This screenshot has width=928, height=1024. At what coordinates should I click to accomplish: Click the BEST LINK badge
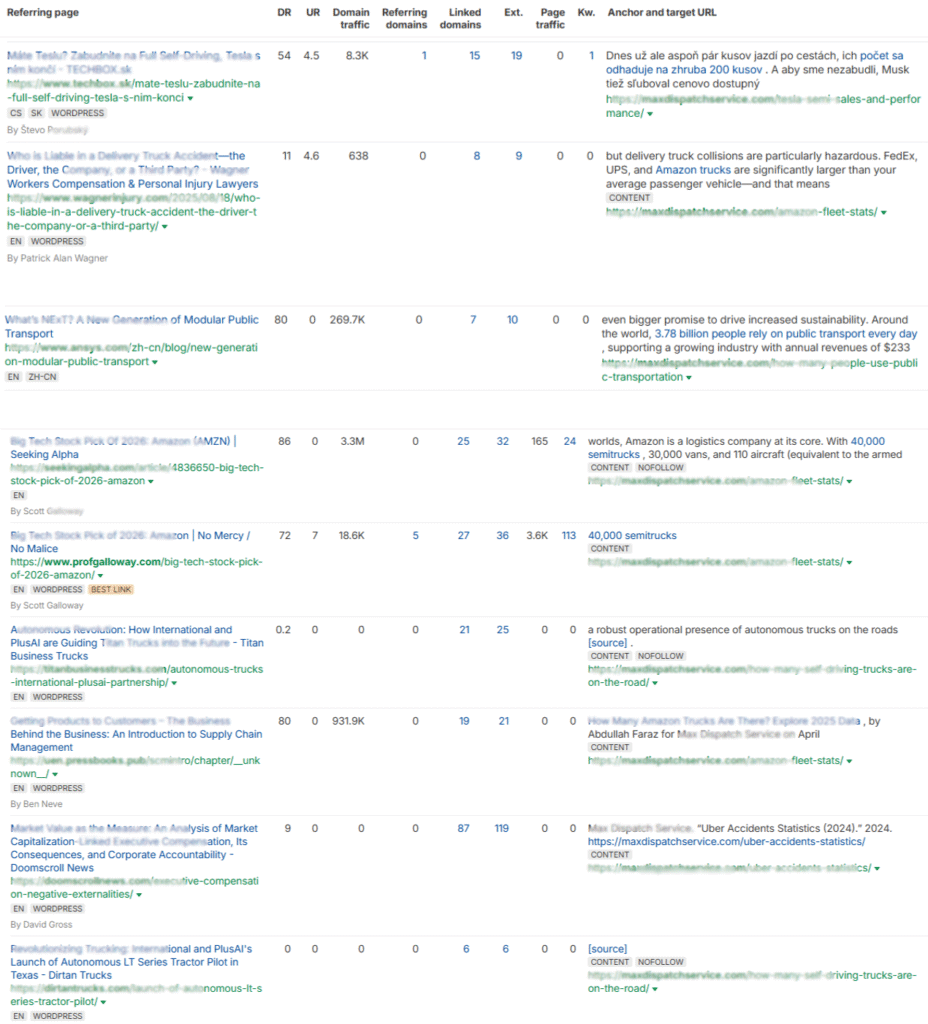111,590
